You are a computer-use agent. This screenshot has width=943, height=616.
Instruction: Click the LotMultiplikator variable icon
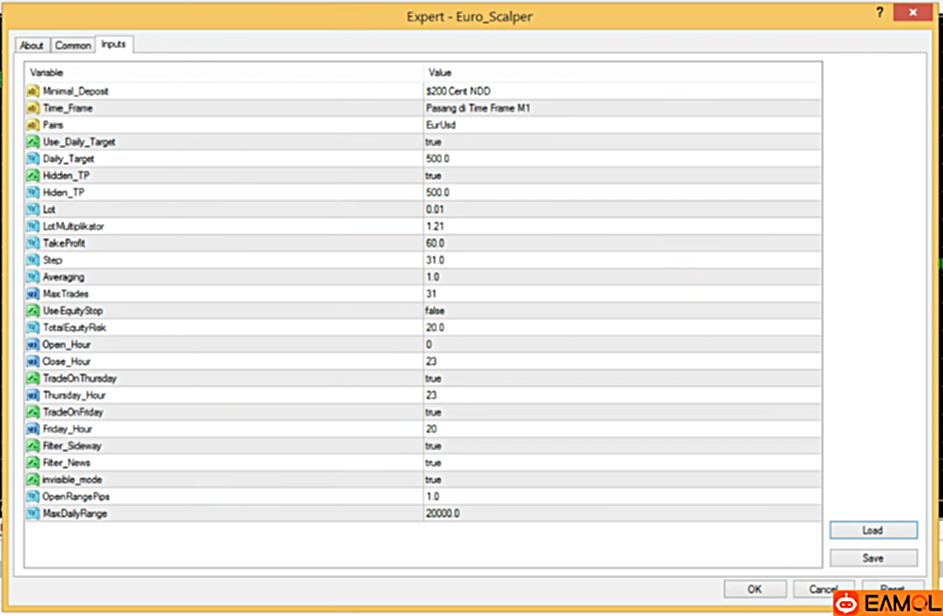pos(32,226)
